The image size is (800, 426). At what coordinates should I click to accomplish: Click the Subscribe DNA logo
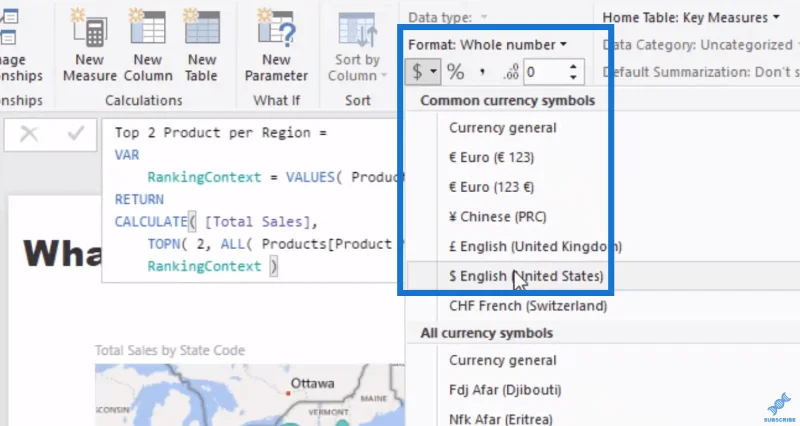coord(779,407)
